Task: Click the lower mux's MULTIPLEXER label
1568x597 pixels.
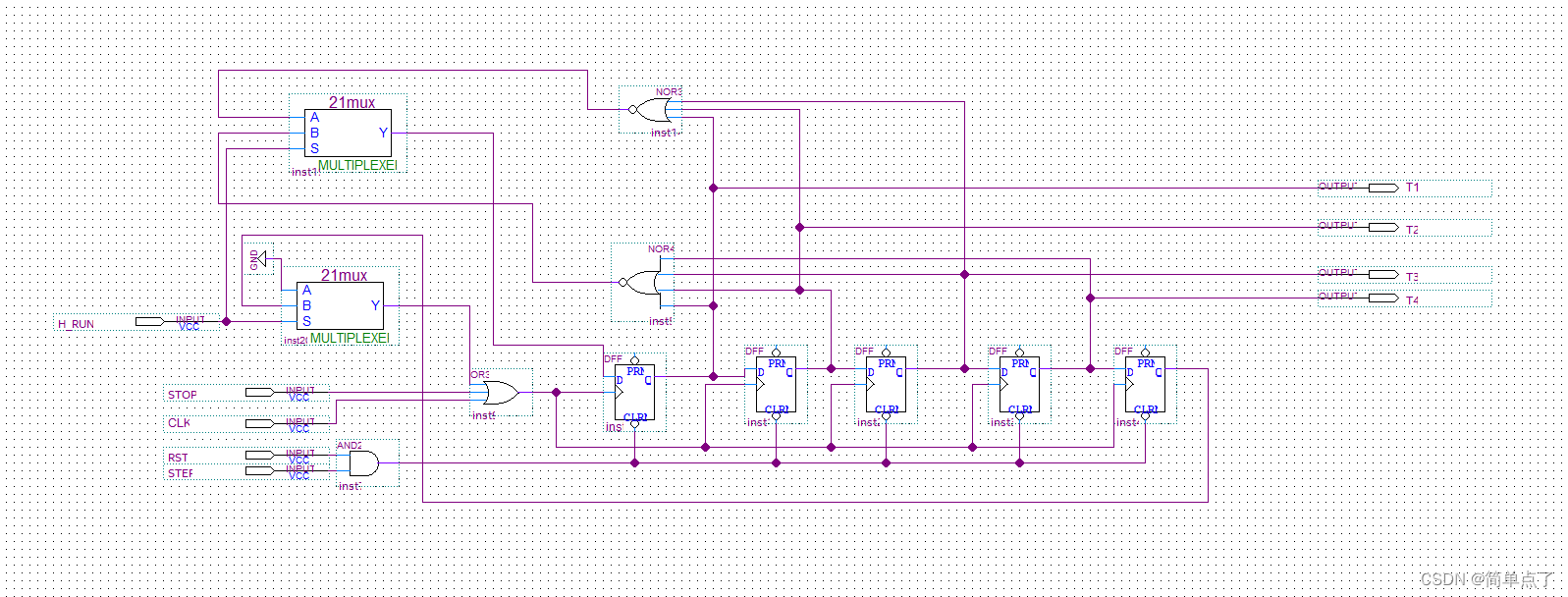Action: pyautogui.click(x=350, y=338)
